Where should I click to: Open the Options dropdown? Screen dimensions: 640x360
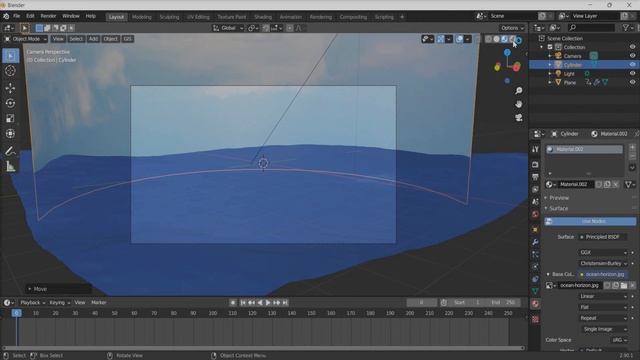pyautogui.click(x=512, y=28)
